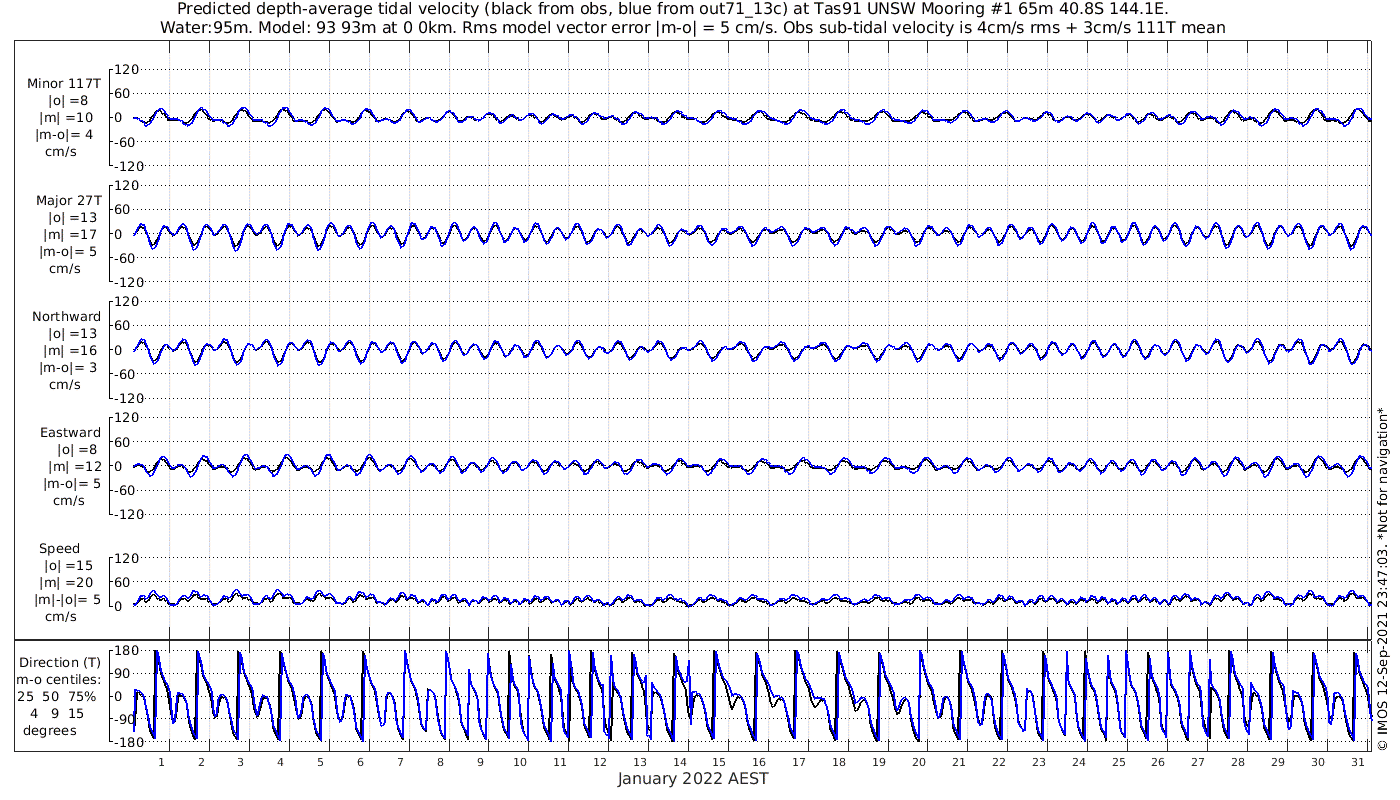Screen dimensions: 1400x800
Task: Click the 'Northward' panel label
Action: click(66, 316)
